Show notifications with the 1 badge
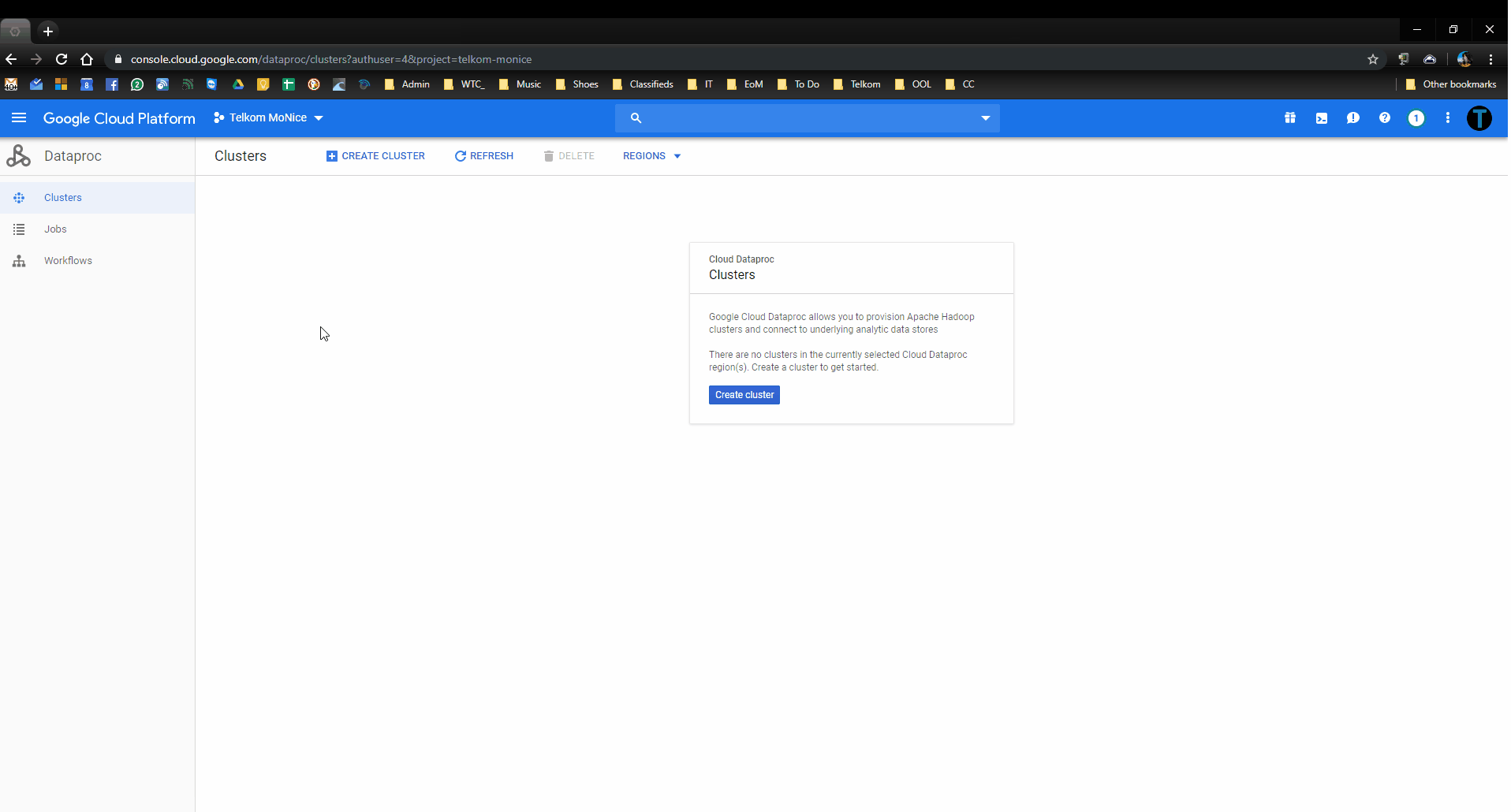Viewport: 1511px width, 812px height. [x=1416, y=118]
